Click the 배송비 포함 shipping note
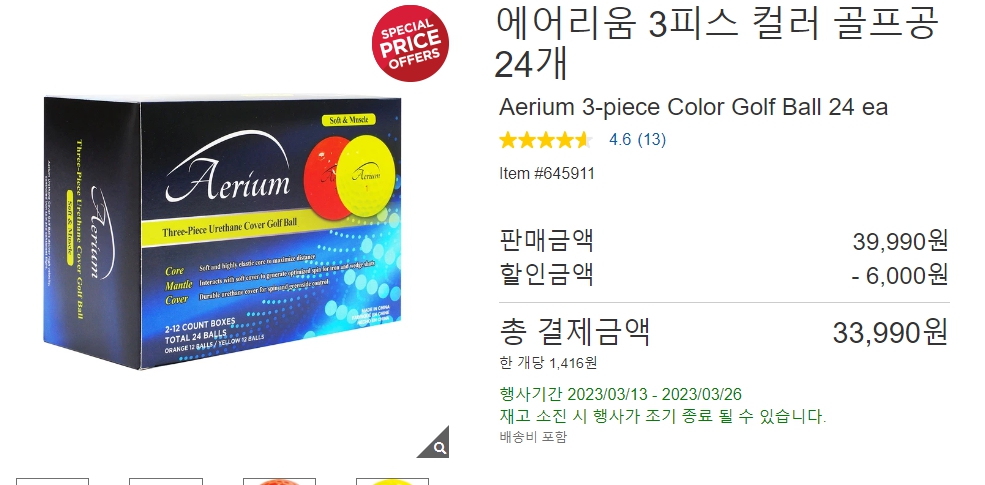The image size is (985, 485). click(x=533, y=437)
